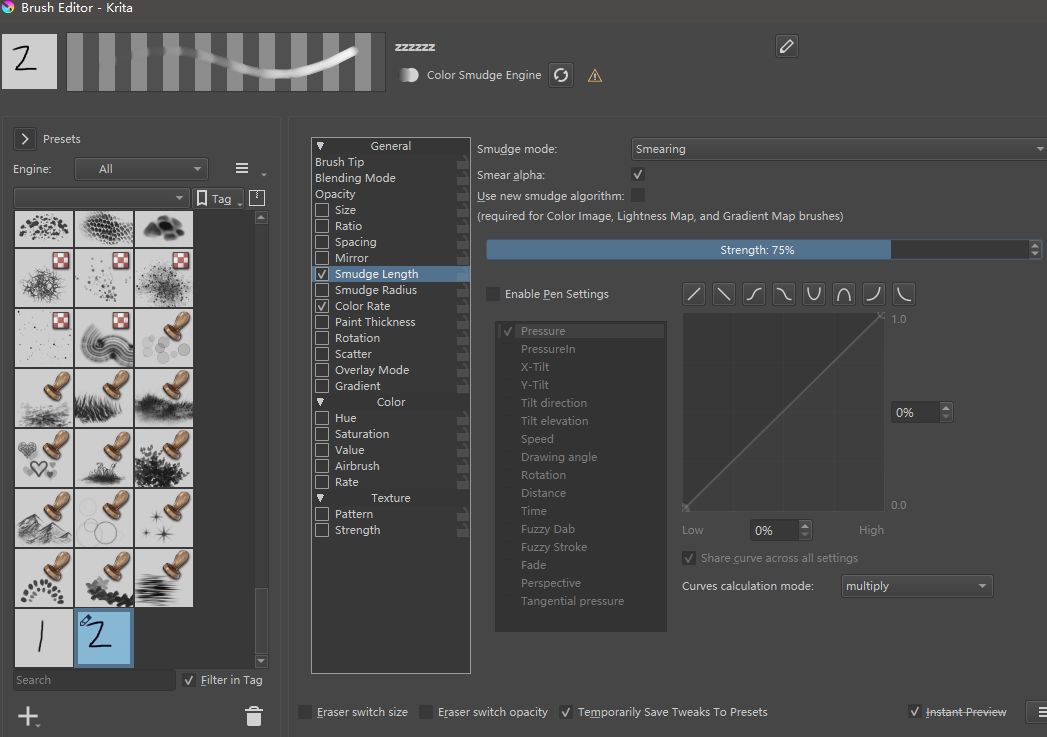Select the linear rising curve preset icon
This screenshot has width=1047, height=737.
tap(695, 294)
